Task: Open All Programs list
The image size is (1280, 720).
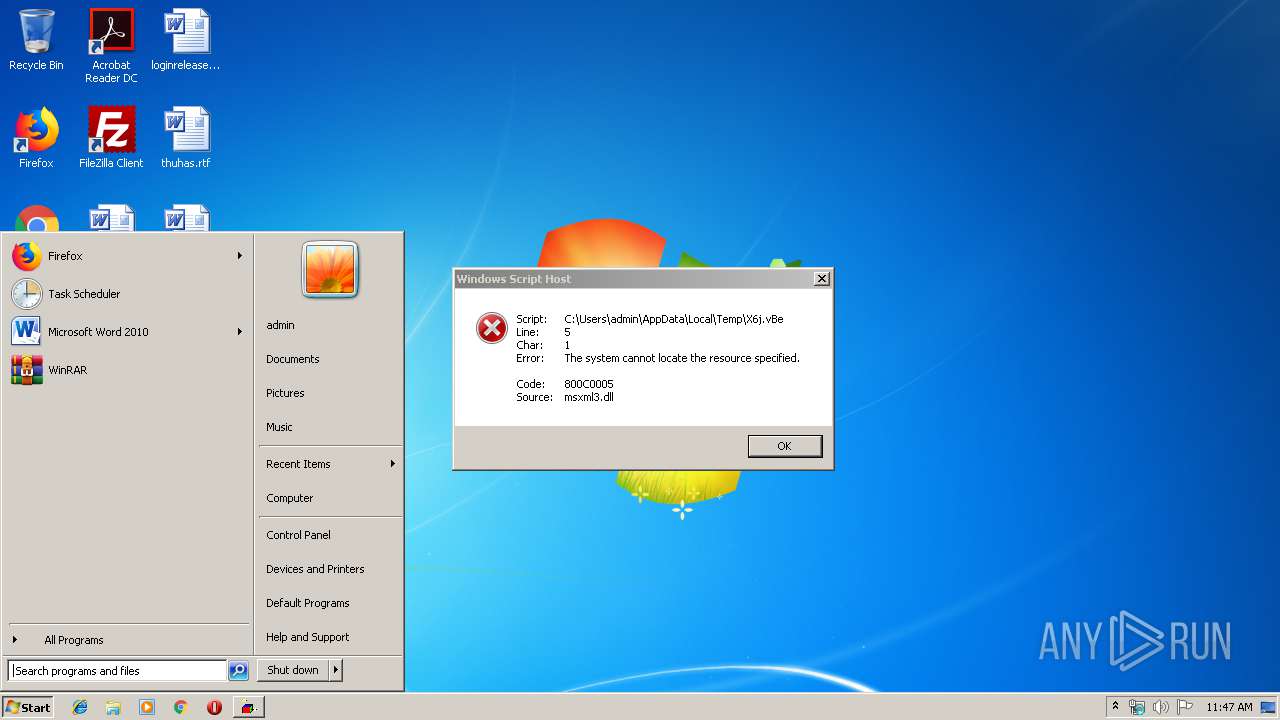Action: click(126, 640)
